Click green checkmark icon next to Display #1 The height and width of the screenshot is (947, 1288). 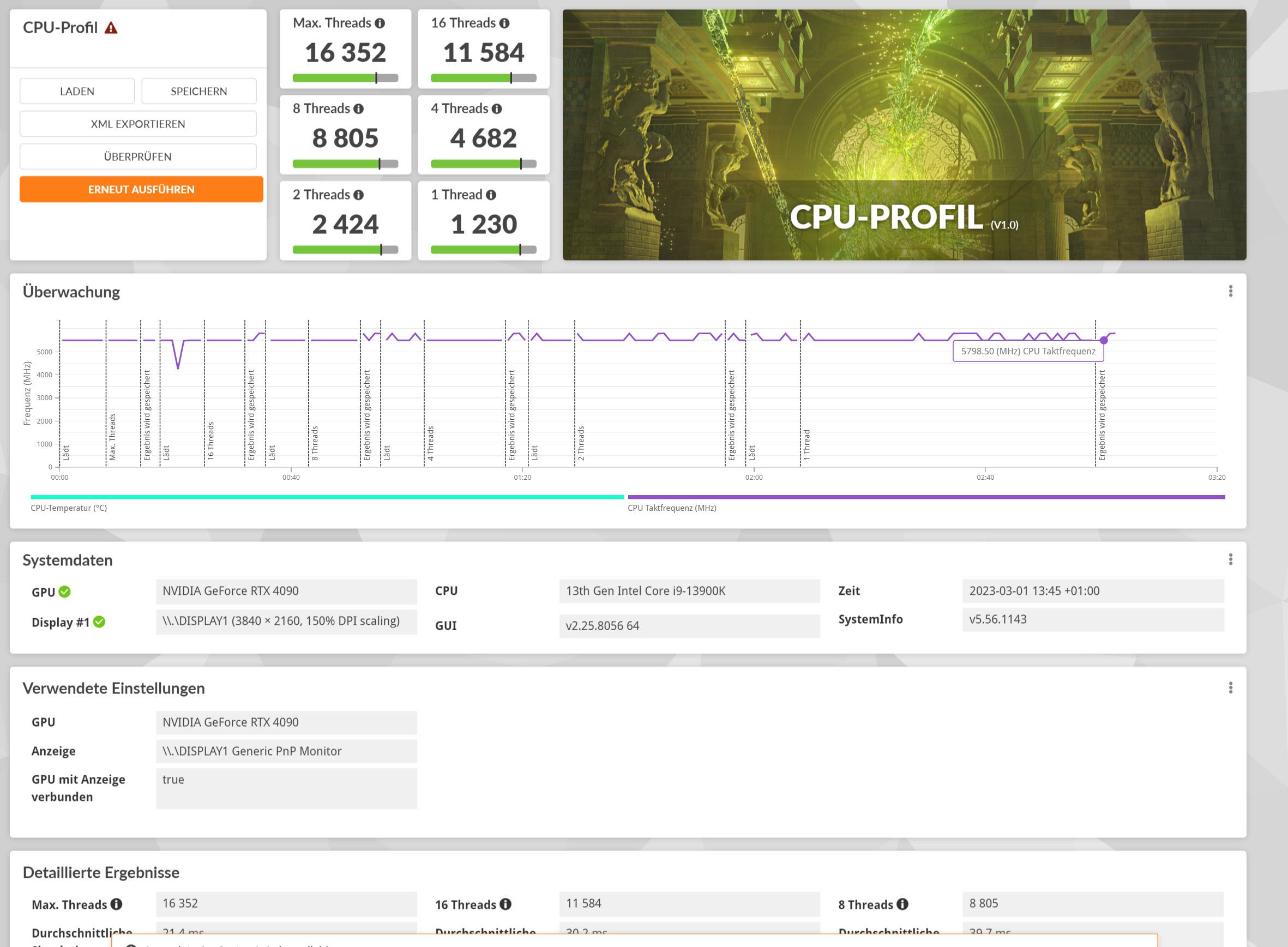click(99, 622)
